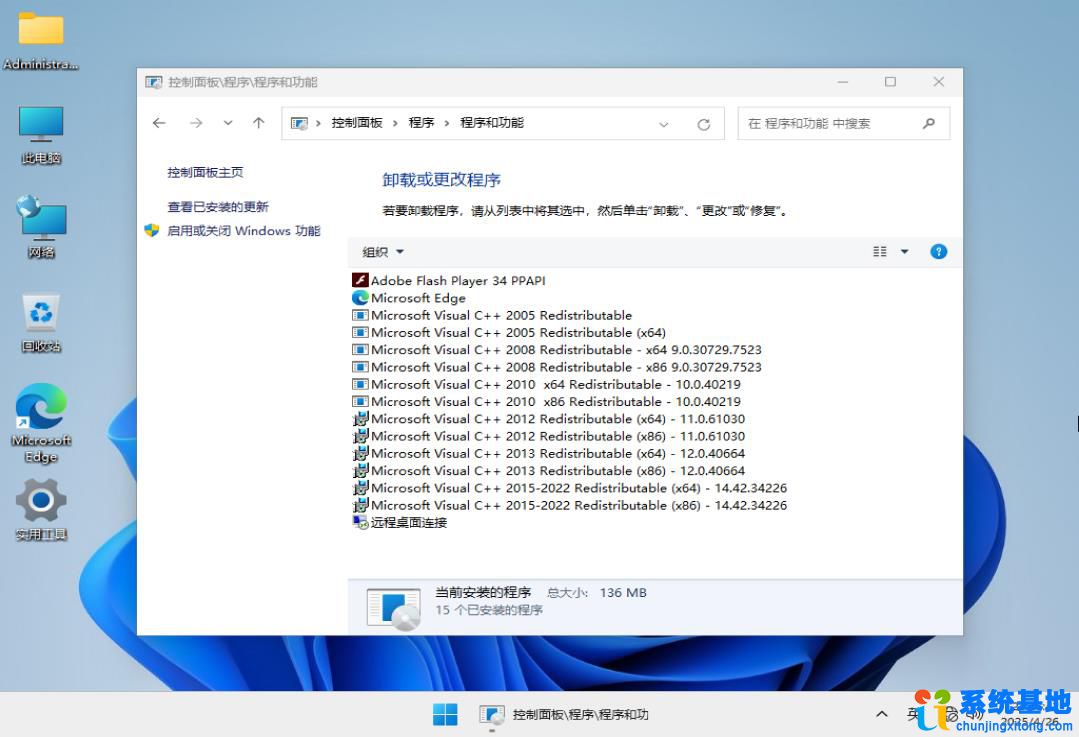Select Visual C++ 2015-2022 (x64) 14.42.34226
This screenshot has width=1079, height=737.
click(x=579, y=488)
